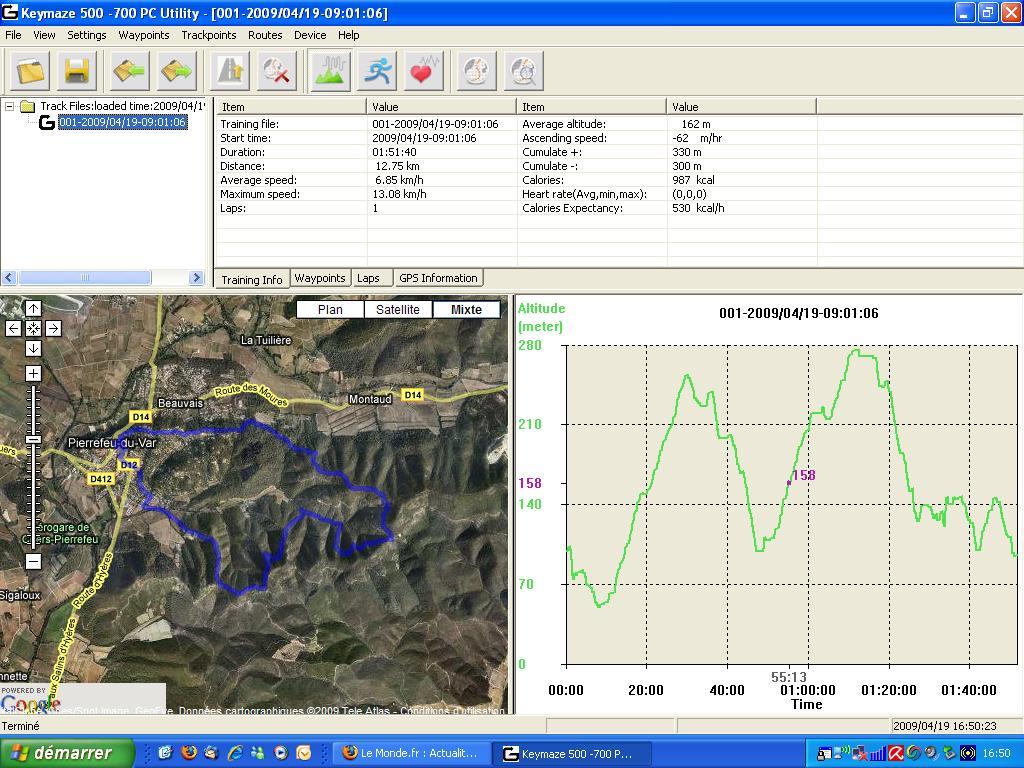1024x768 pixels.
Task: Pan the map left with the arrow
Action: (x=13, y=328)
